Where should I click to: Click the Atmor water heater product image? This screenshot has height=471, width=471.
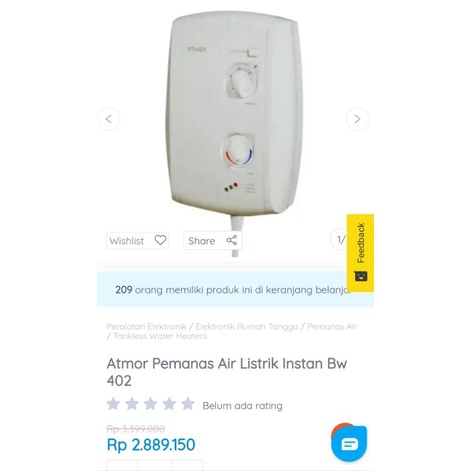pos(233,115)
